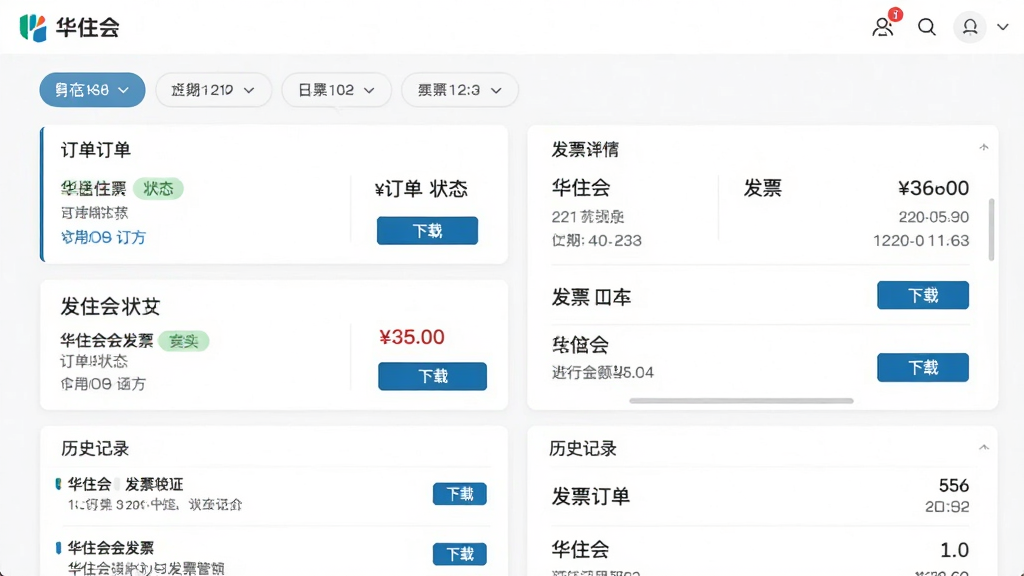The height and width of the screenshot is (576, 1024).
Task: Click the ¥35.00 red amount
Action: [411, 337]
